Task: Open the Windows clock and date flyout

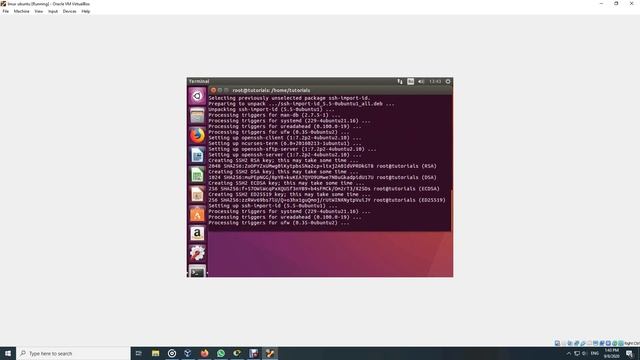Action: [x=611, y=353]
